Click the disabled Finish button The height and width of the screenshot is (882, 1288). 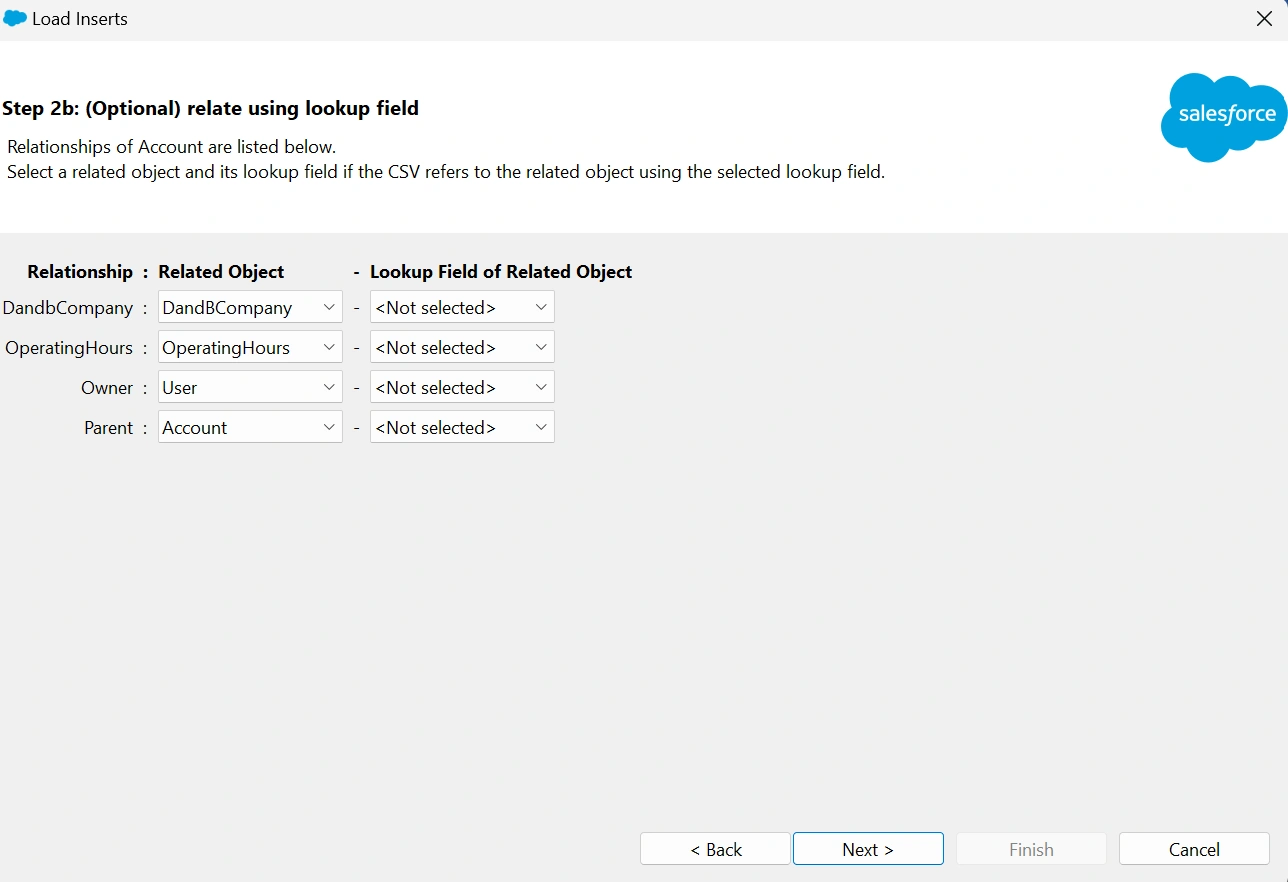point(1030,848)
